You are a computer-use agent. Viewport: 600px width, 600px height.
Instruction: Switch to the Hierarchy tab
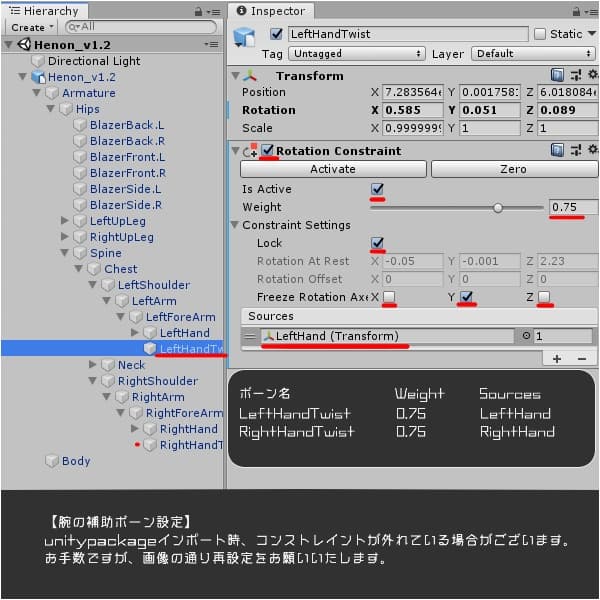pos(44,11)
